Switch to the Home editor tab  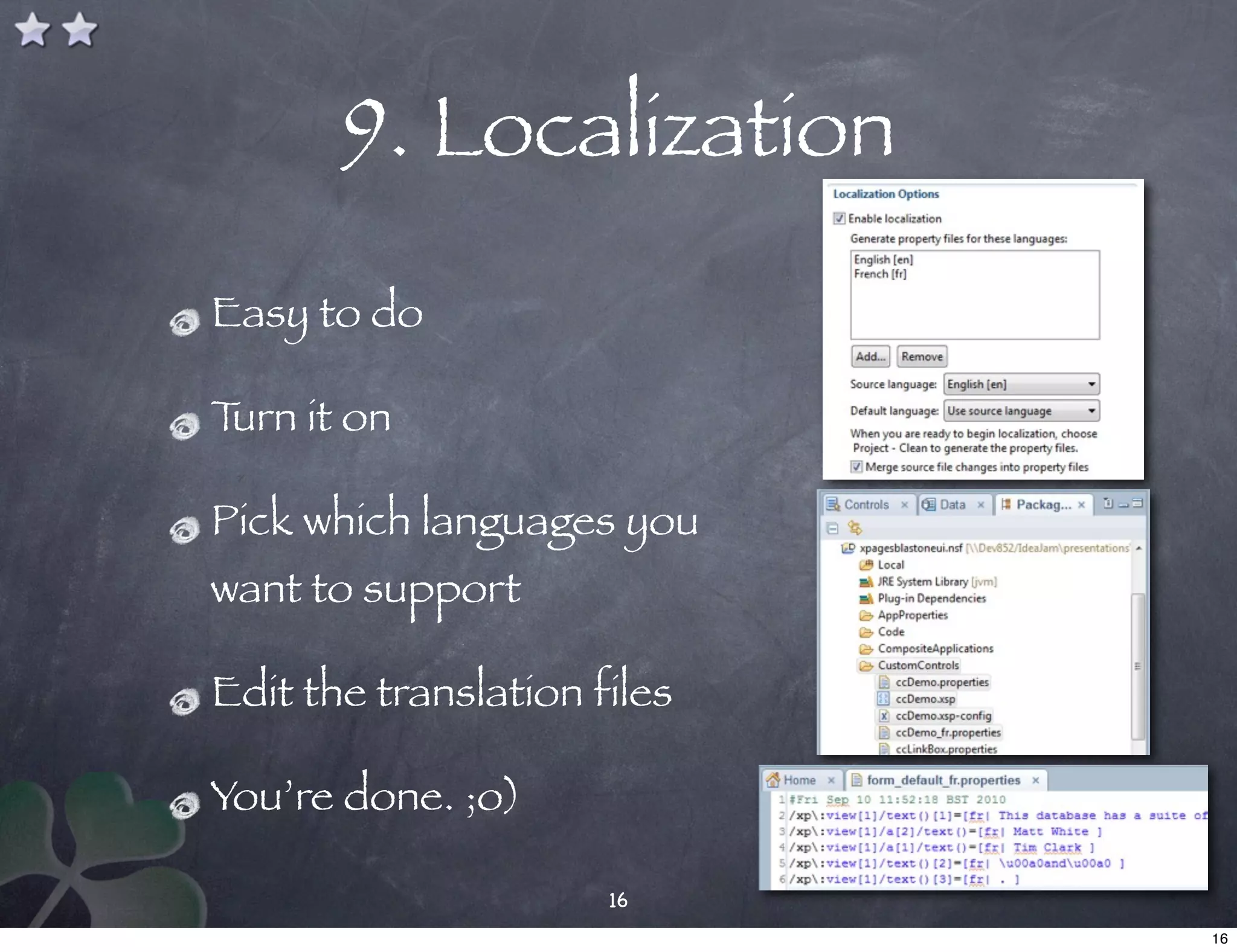click(x=800, y=780)
